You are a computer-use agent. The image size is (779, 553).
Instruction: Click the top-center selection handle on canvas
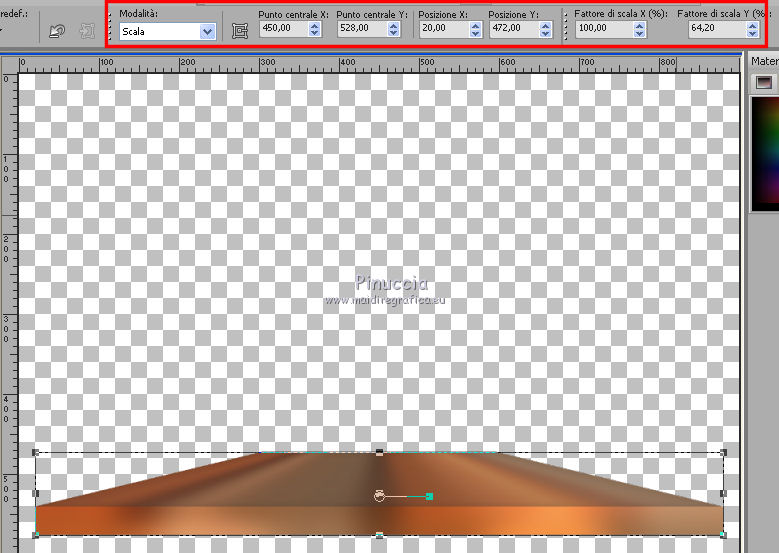(x=380, y=452)
